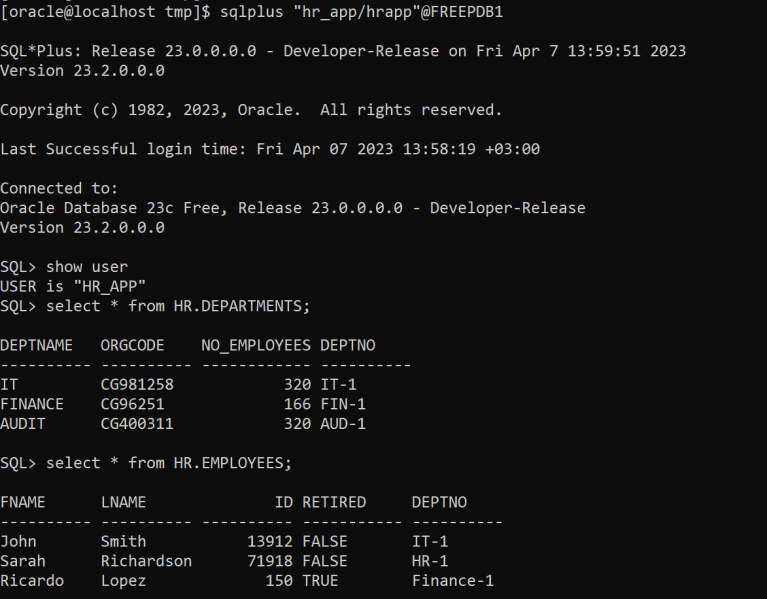Click employee ID 150
This screenshot has width=767, height=599.
click(x=279, y=580)
